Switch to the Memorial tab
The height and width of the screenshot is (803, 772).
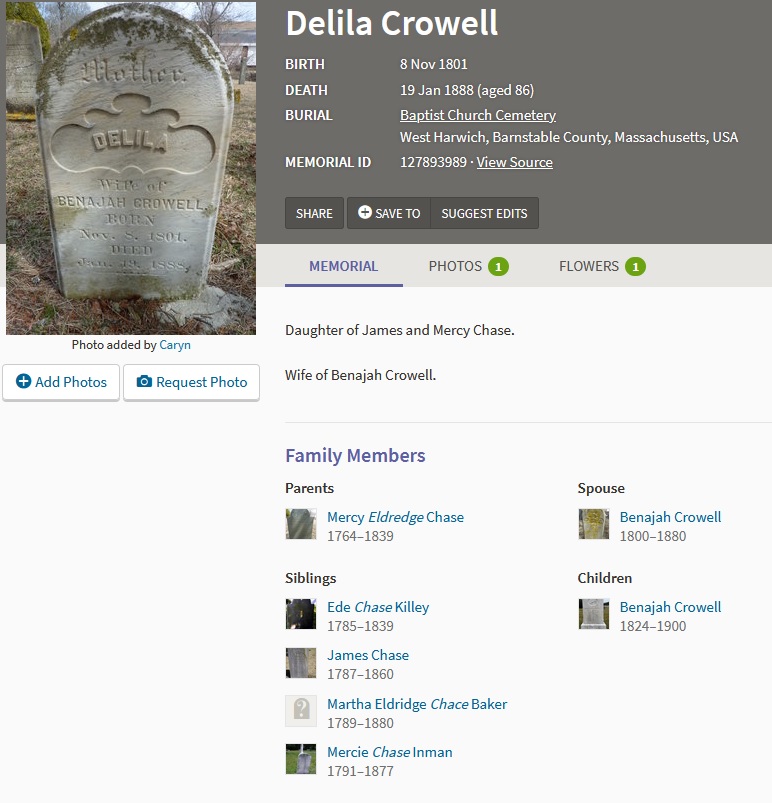click(344, 266)
